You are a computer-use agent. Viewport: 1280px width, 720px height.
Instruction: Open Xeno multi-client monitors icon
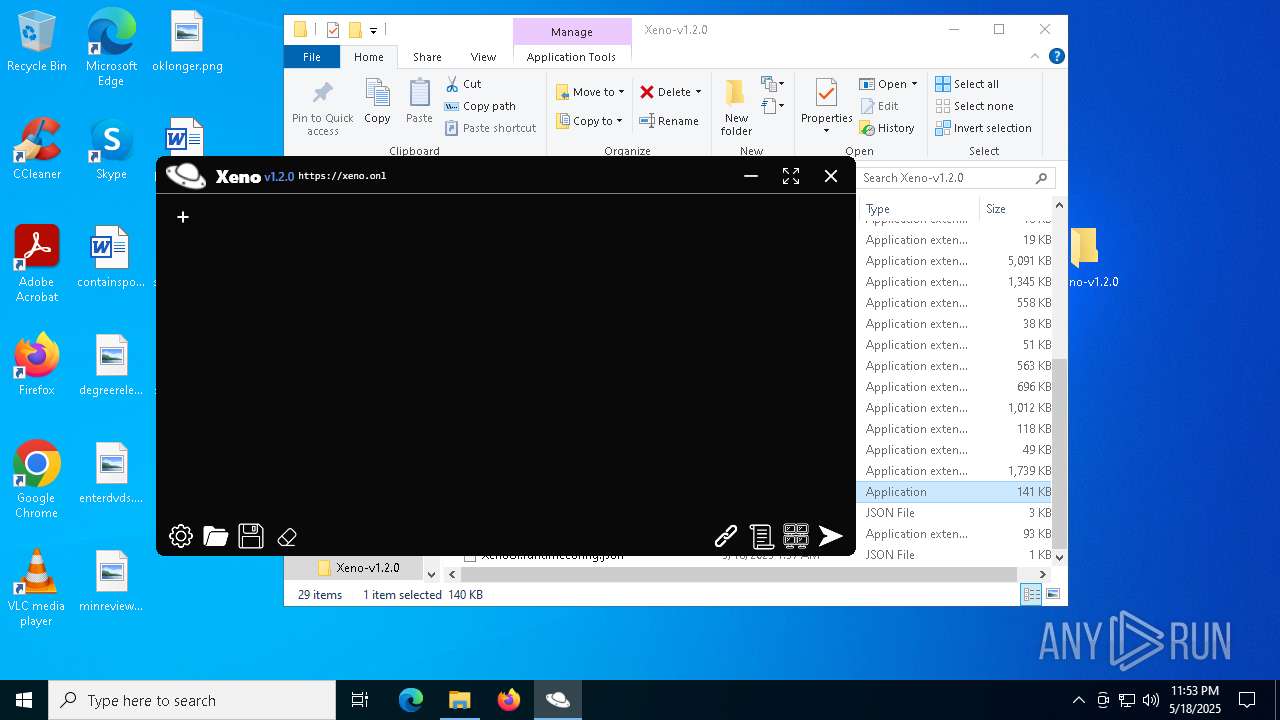796,536
